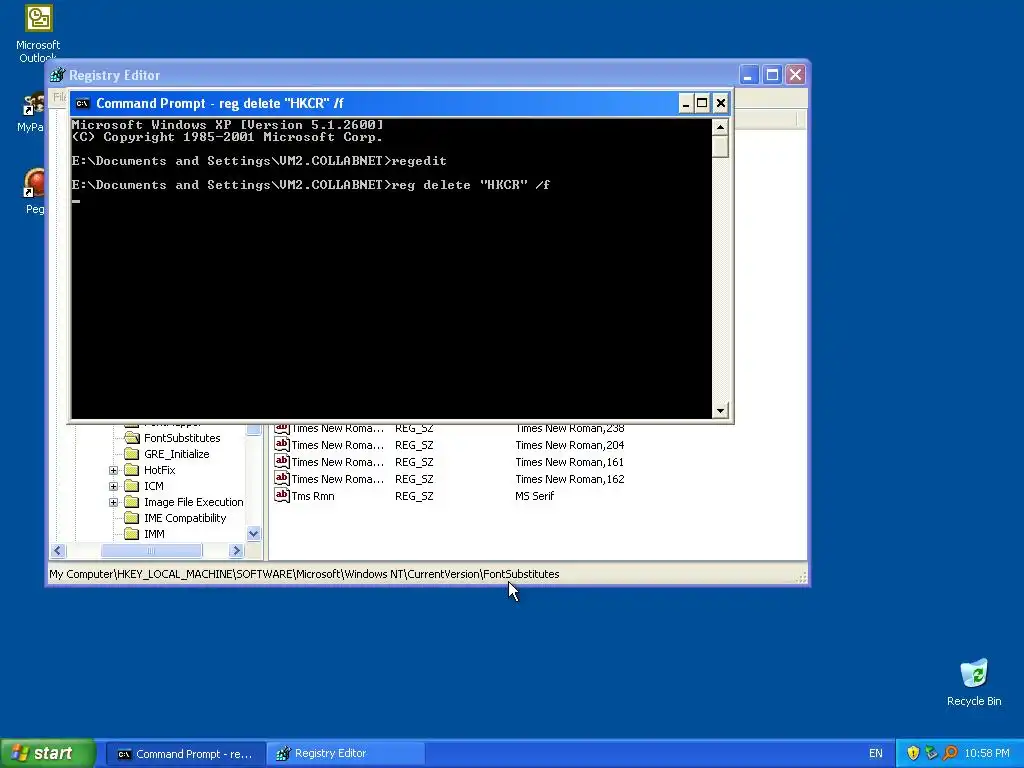This screenshot has height=768, width=1024.
Task: Open the Start menu
Action: (48, 753)
